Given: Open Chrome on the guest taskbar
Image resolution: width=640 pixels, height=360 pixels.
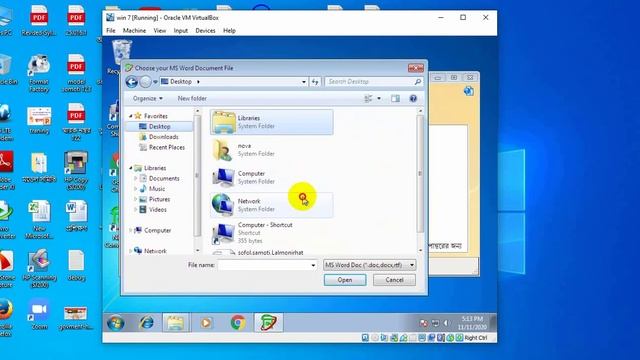Looking at the screenshot, I should (x=238, y=323).
